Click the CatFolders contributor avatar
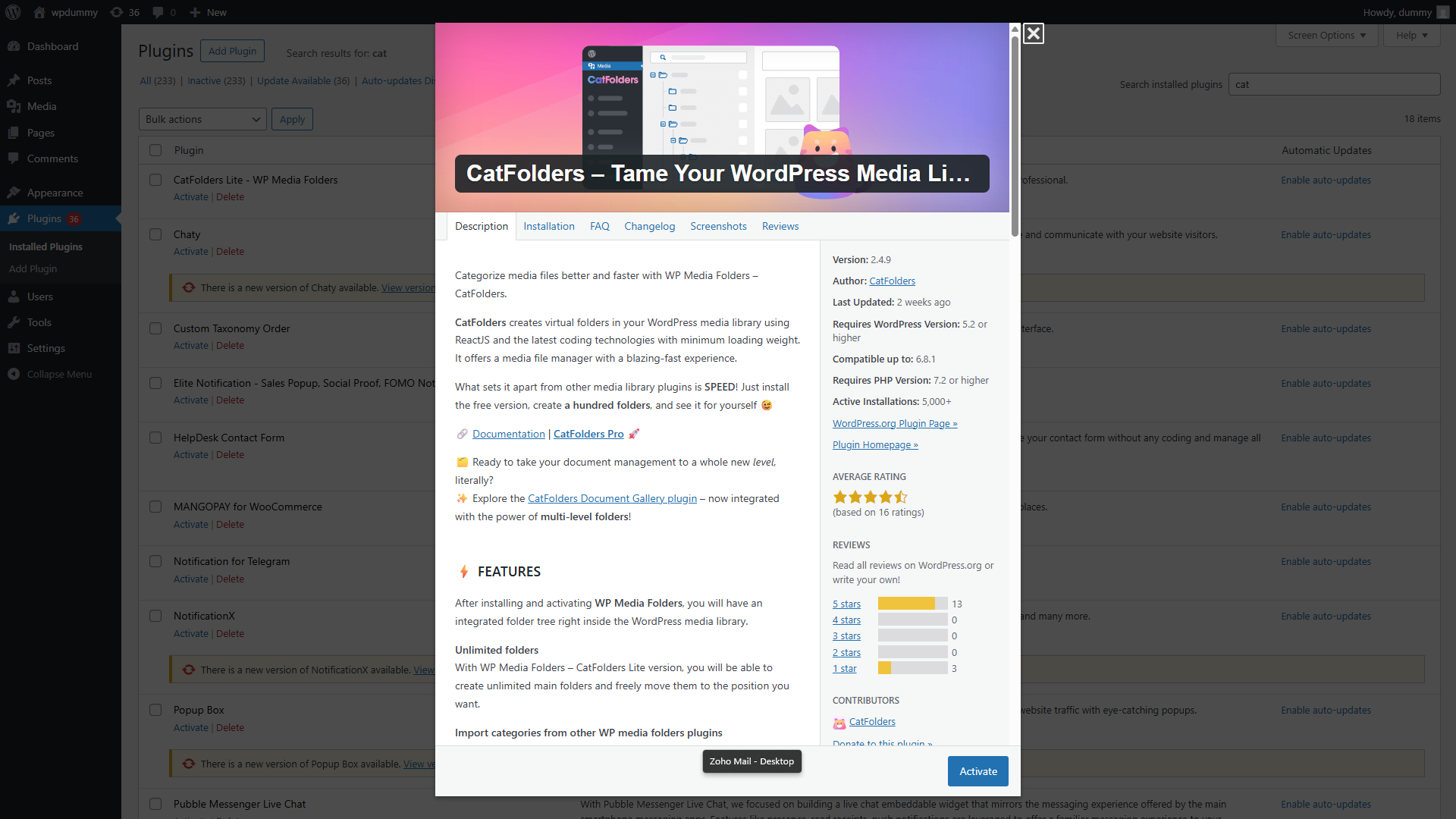 click(x=839, y=723)
